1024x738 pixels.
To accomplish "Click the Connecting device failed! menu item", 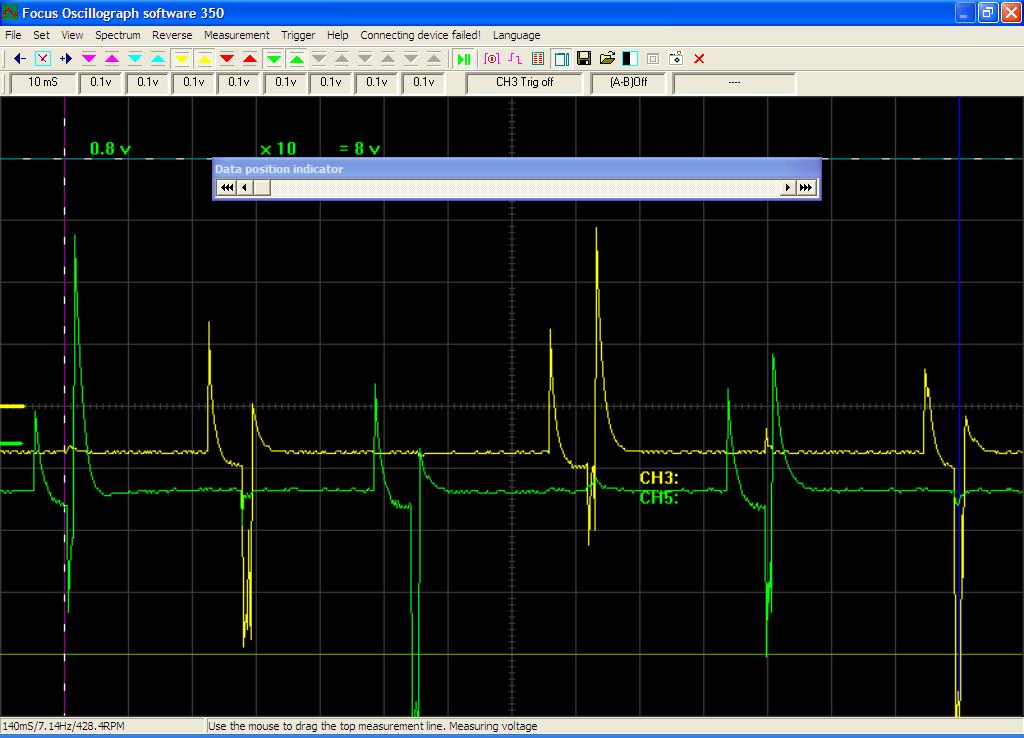I will [x=420, y=35].
